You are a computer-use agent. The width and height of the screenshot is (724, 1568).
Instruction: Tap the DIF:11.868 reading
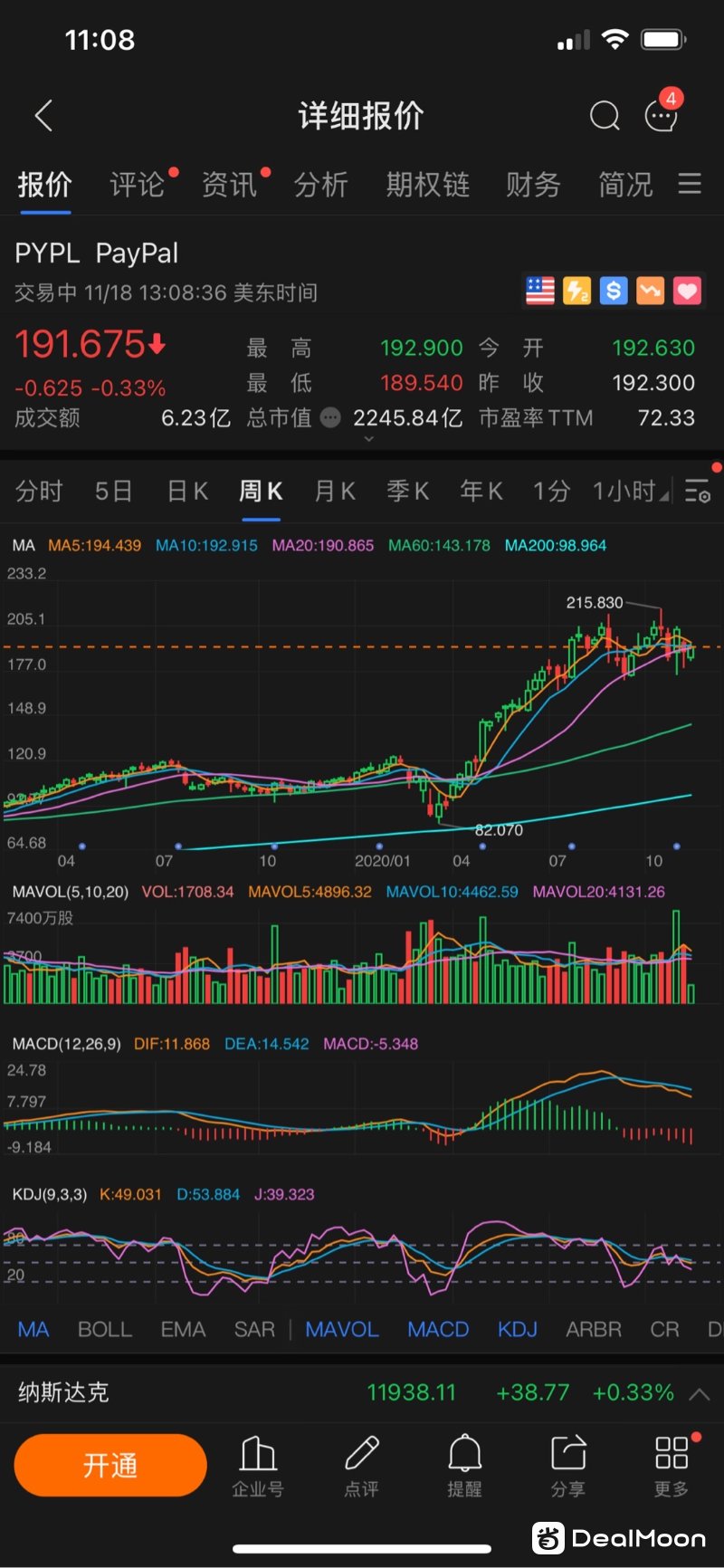click(172, 1044)
